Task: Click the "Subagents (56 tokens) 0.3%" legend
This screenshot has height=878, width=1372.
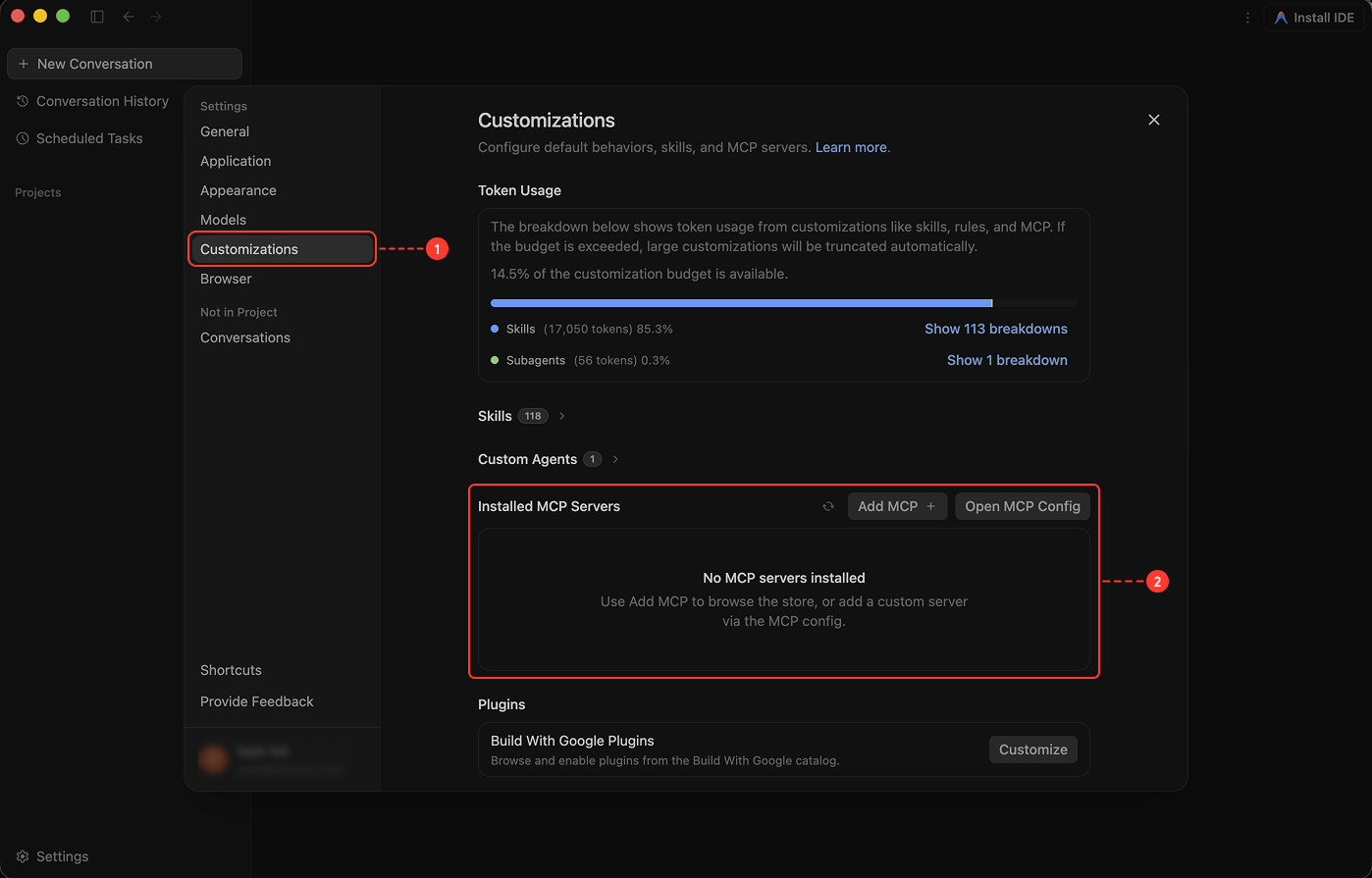Action: click(x=580, y=360)
